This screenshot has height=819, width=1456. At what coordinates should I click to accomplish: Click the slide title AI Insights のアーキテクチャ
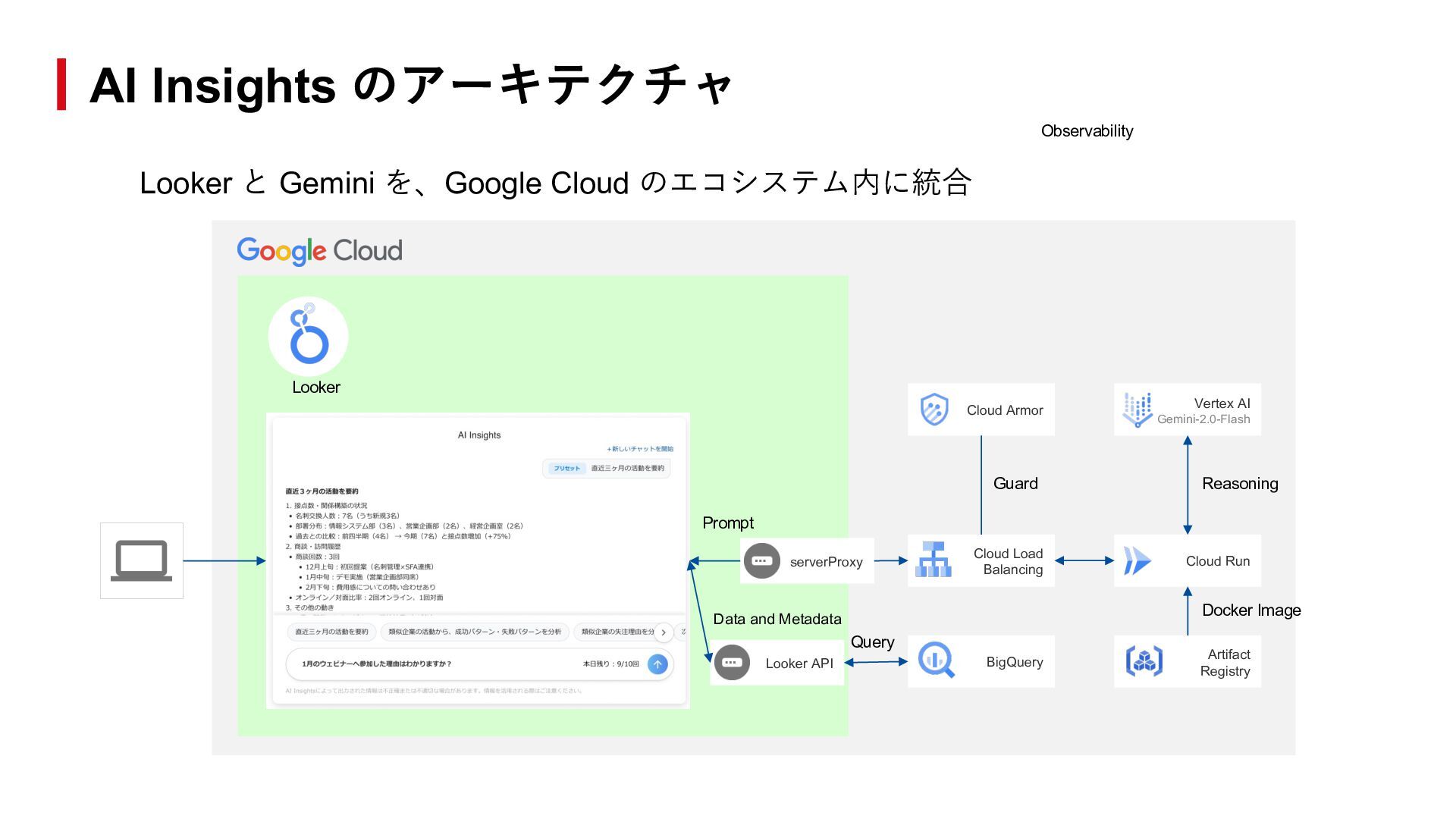(411, 85)
